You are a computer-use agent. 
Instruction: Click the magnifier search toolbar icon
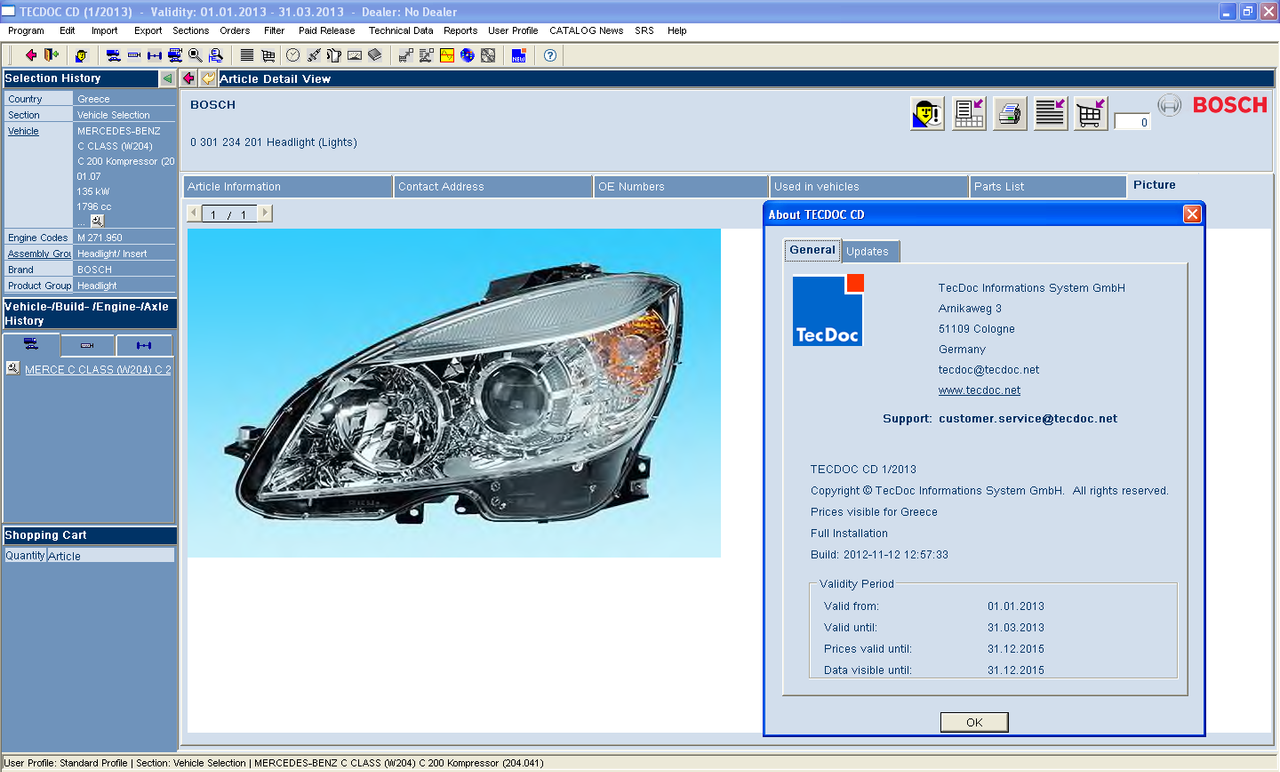195,55
